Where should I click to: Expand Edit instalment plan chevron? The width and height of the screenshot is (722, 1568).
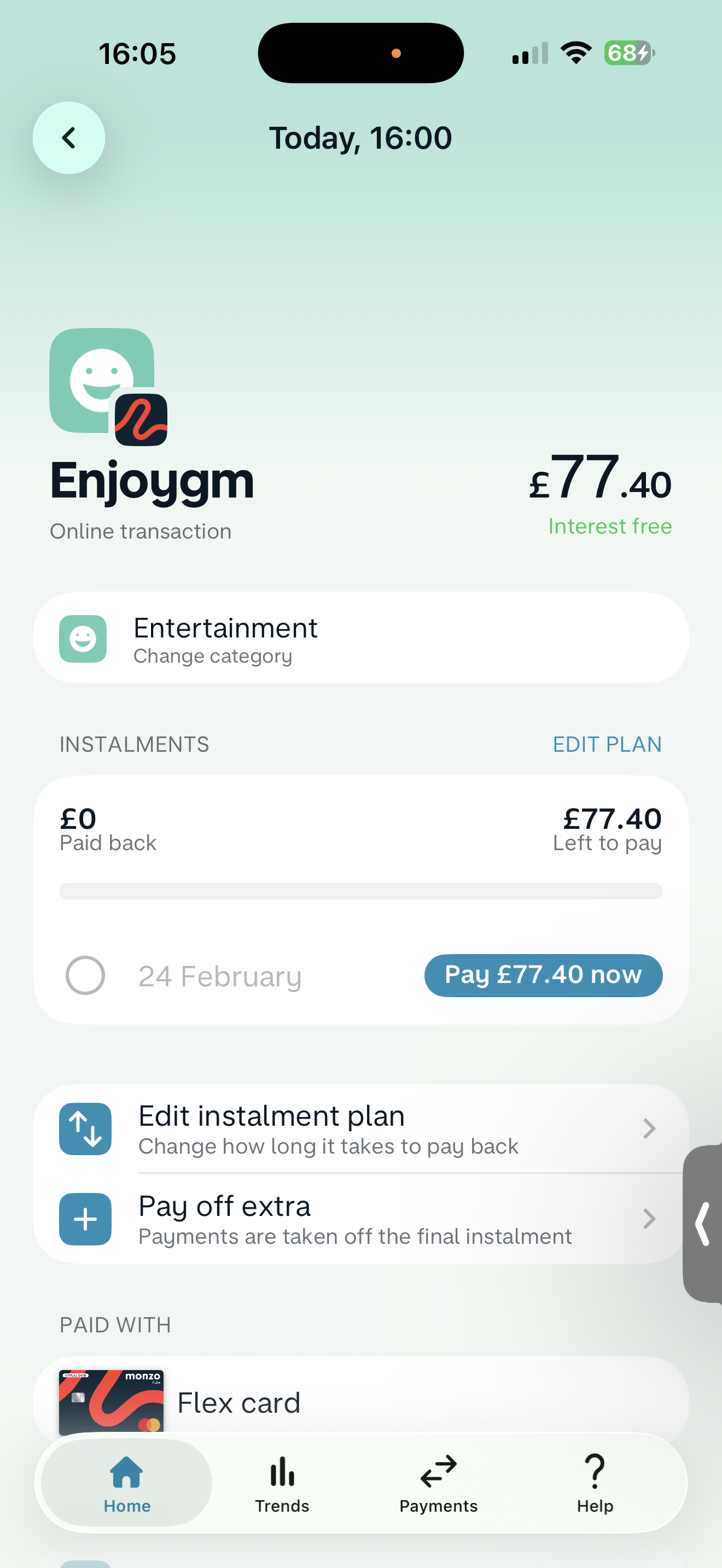[650, 1129]
